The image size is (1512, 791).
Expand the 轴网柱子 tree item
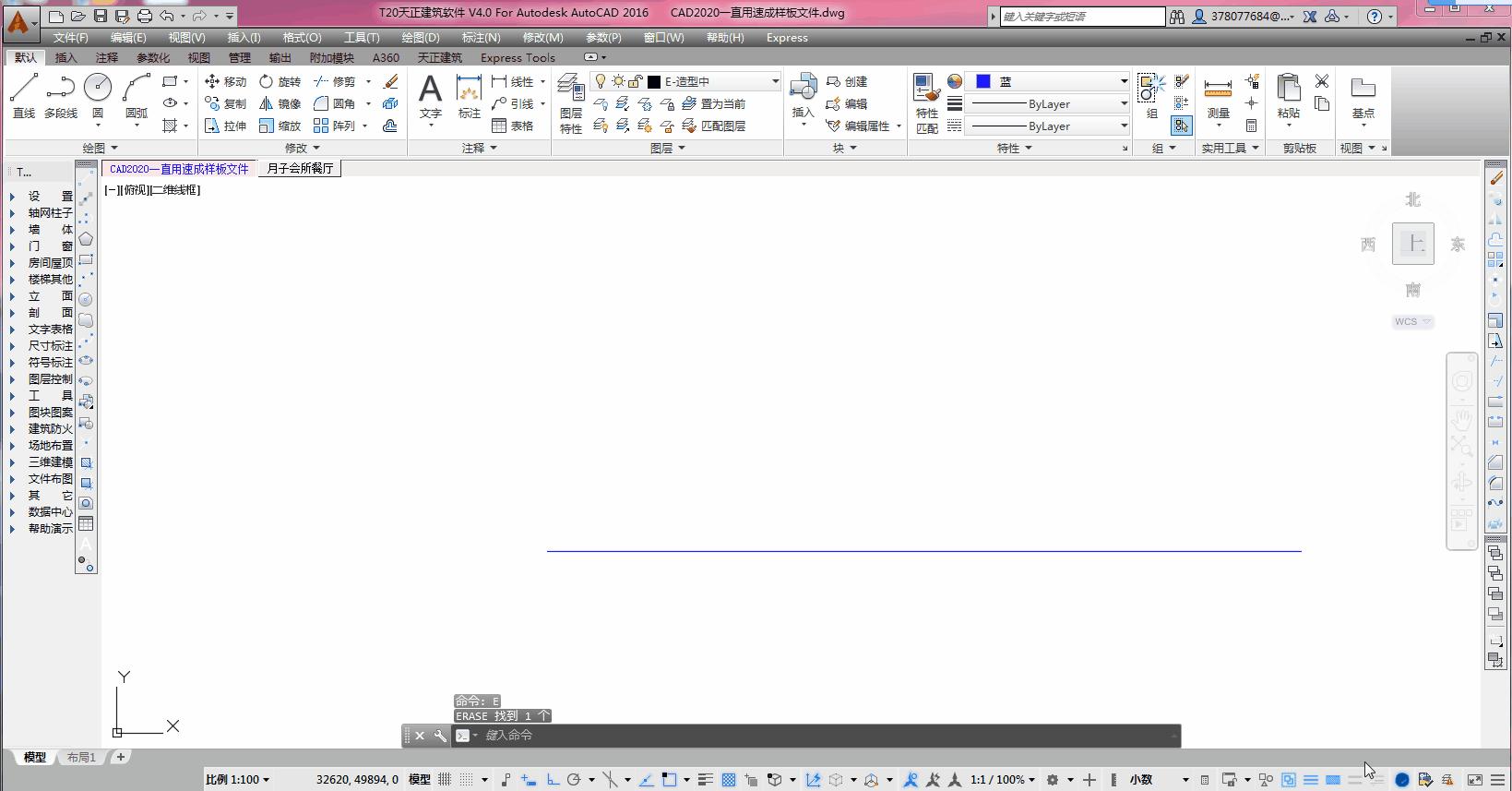13,213
